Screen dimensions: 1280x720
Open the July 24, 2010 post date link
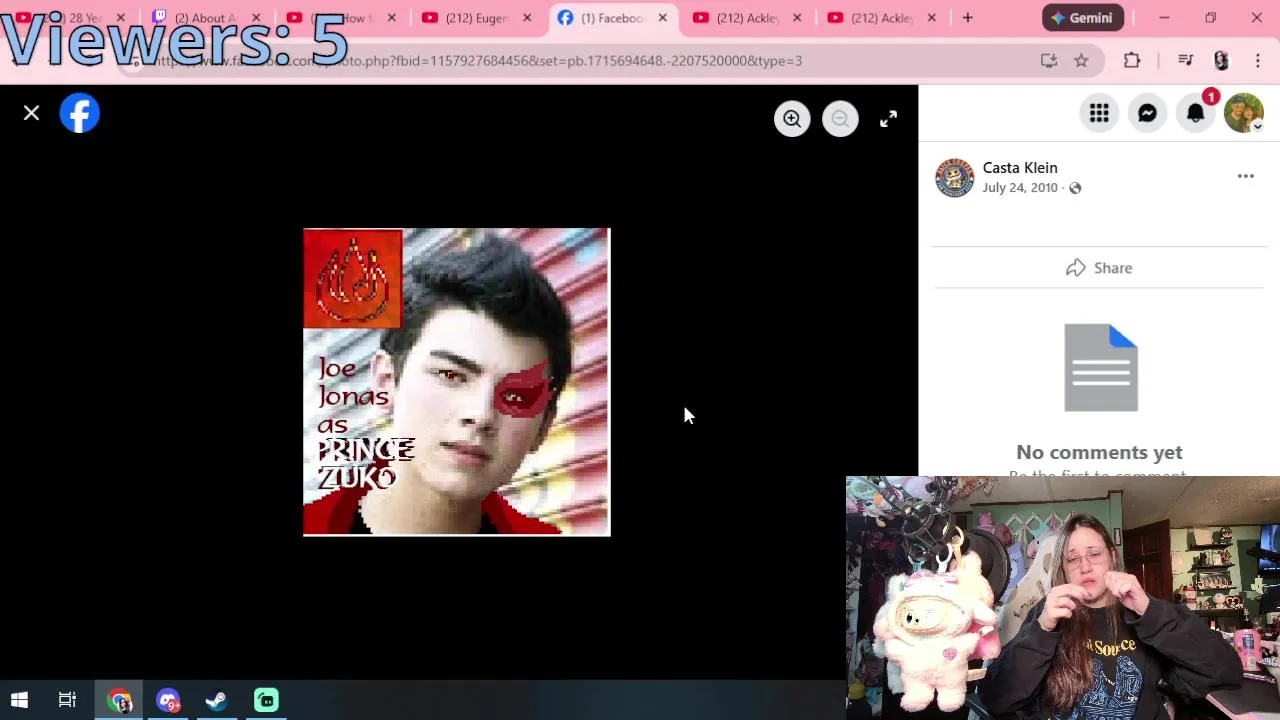coord(1020,188)
